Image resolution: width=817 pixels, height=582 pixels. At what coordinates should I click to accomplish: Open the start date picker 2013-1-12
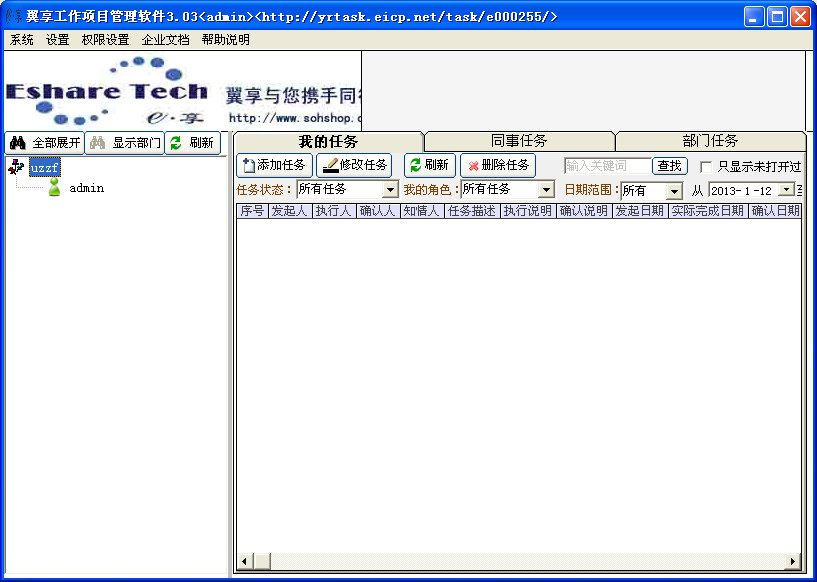pyautogui.click(x=786, y=190)
